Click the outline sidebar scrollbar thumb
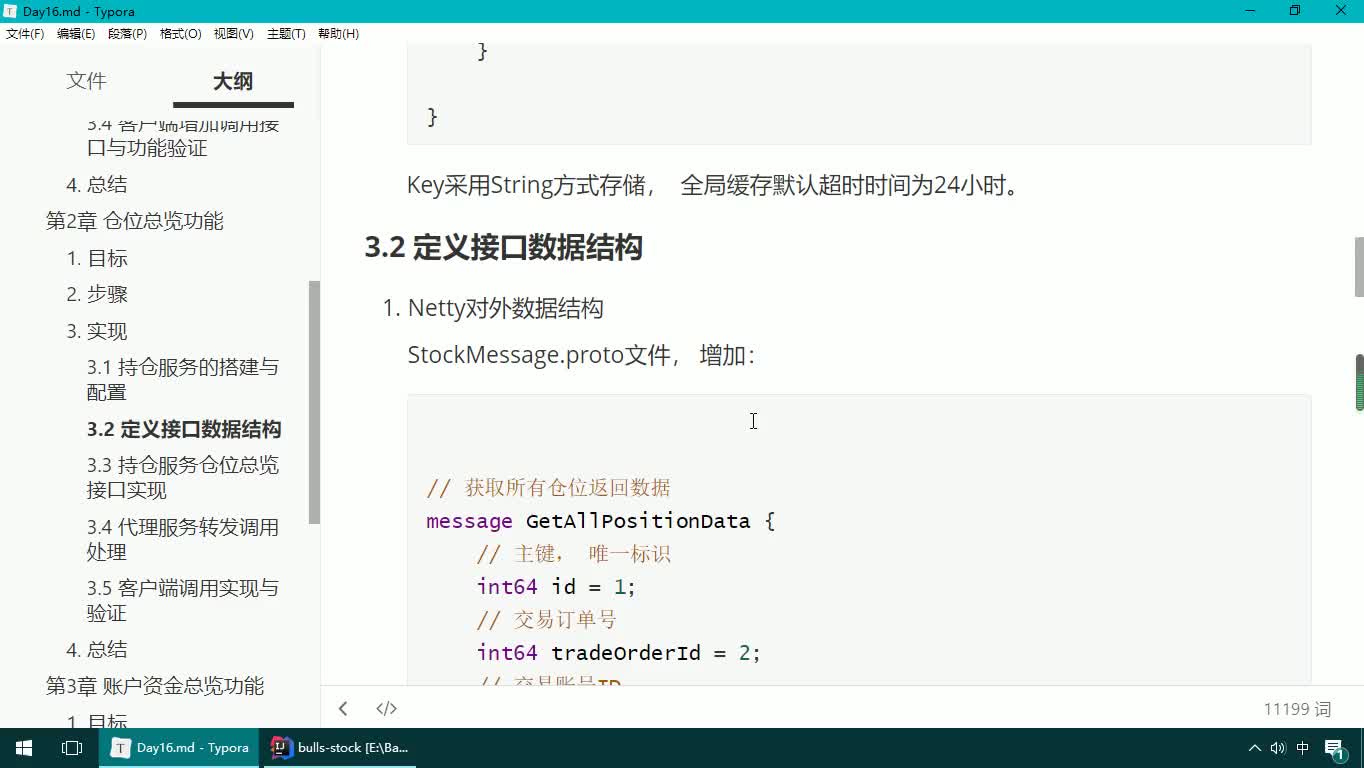Viewport: 1364px width, 768px height. [314, 402]
